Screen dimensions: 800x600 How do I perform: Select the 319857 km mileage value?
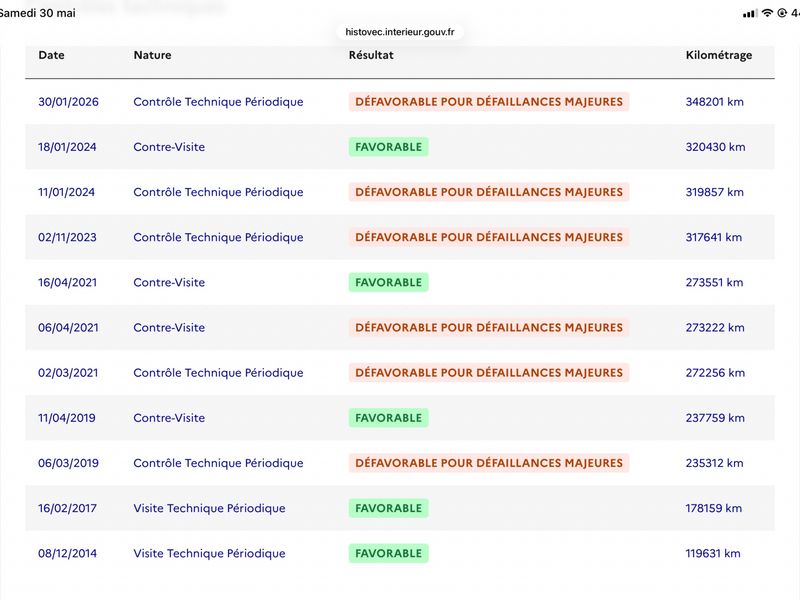714,192
